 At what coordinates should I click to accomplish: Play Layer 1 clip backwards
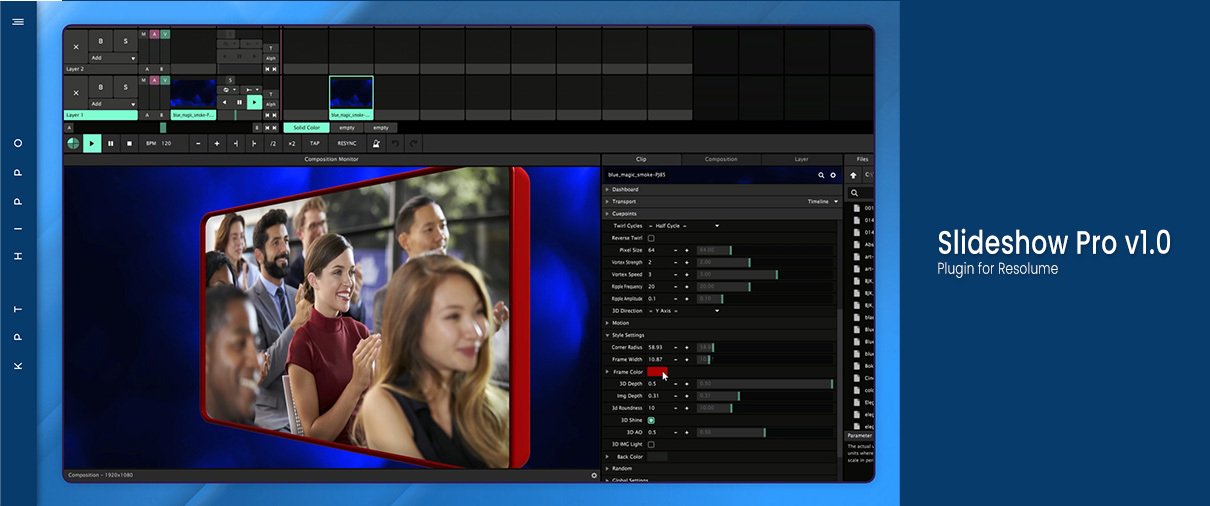(x=224, y=102)
